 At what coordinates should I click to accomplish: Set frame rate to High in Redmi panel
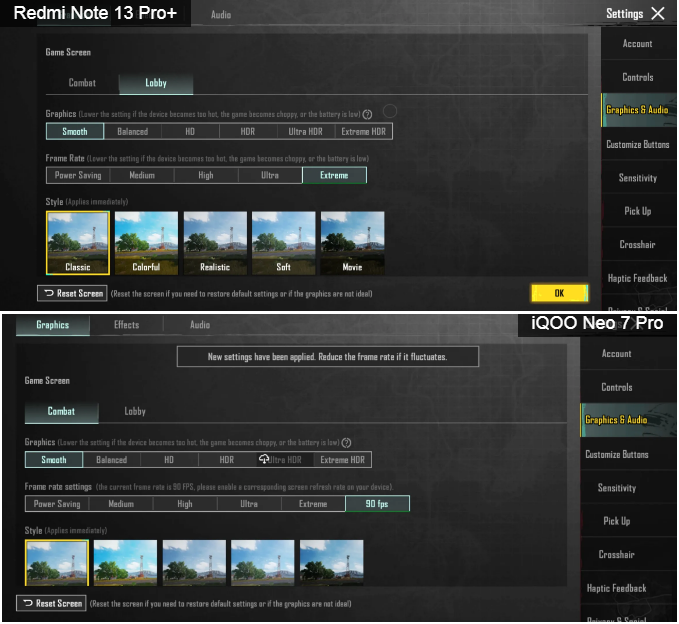pyautogui.click(x=206, y=175)
